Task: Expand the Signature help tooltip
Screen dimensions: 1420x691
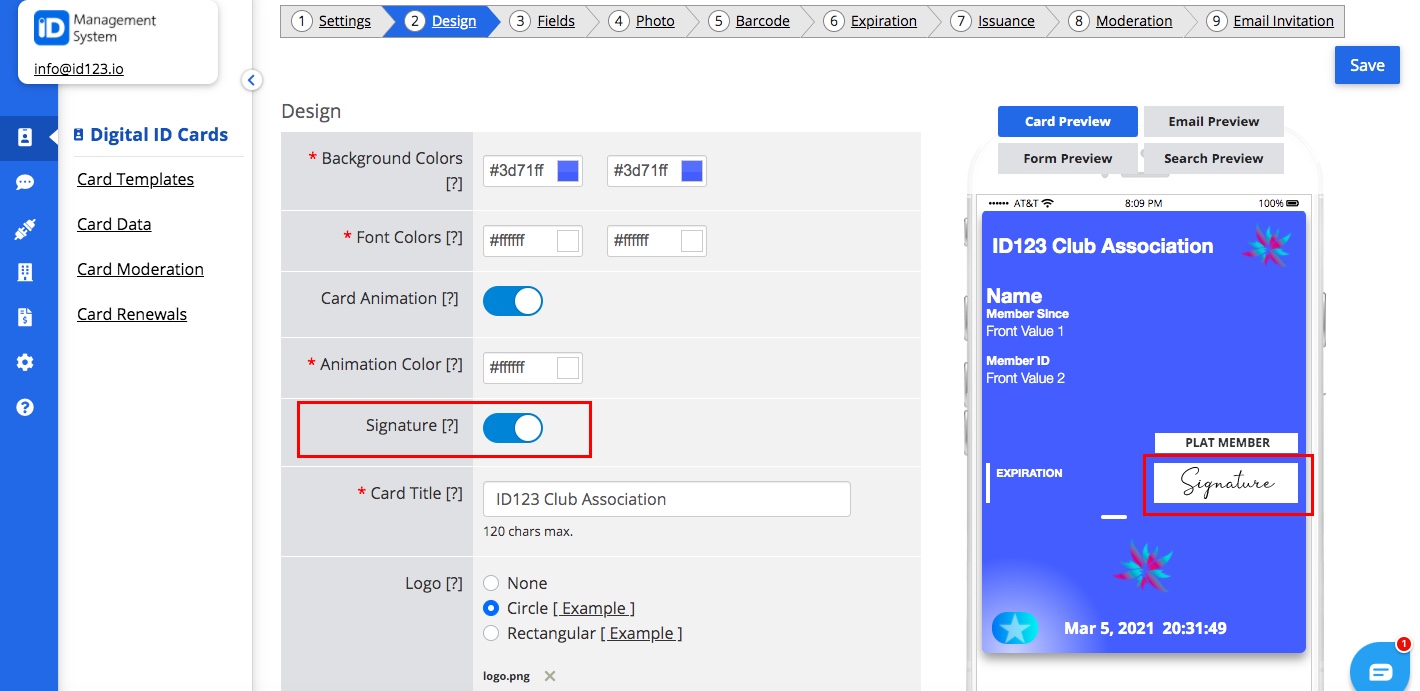Action: click(452, 424)
